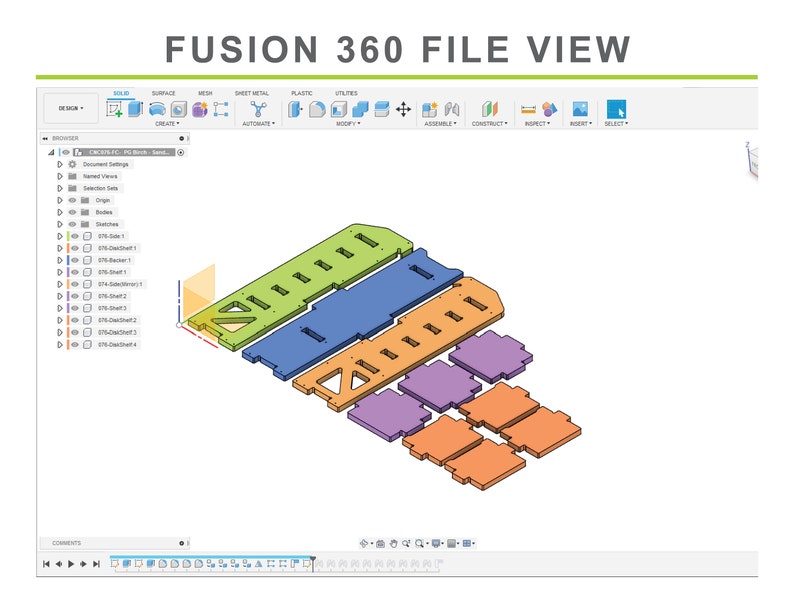Collapse the BROWSER panel
Image resolution: width=794 pixels, height=613 pixels.
(x=45, y=138)
